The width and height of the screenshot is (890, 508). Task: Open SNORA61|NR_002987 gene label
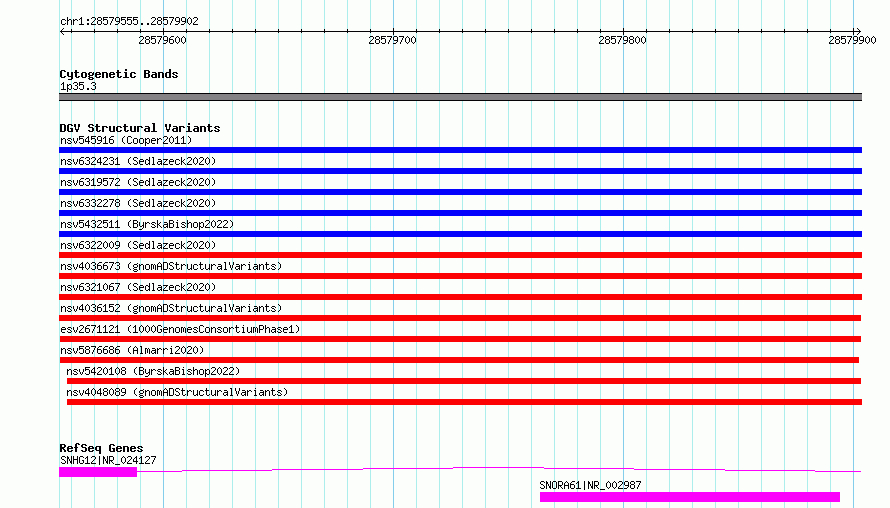click(x=590, y=485)
